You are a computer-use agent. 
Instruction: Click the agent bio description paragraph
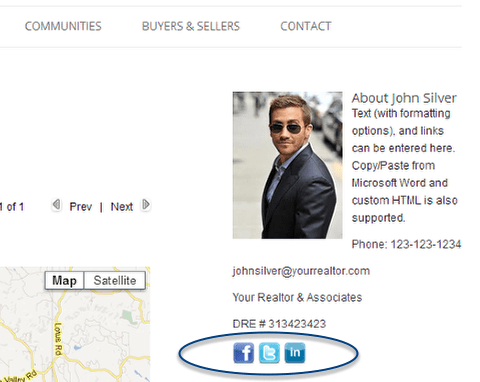[x=404, y=166]
